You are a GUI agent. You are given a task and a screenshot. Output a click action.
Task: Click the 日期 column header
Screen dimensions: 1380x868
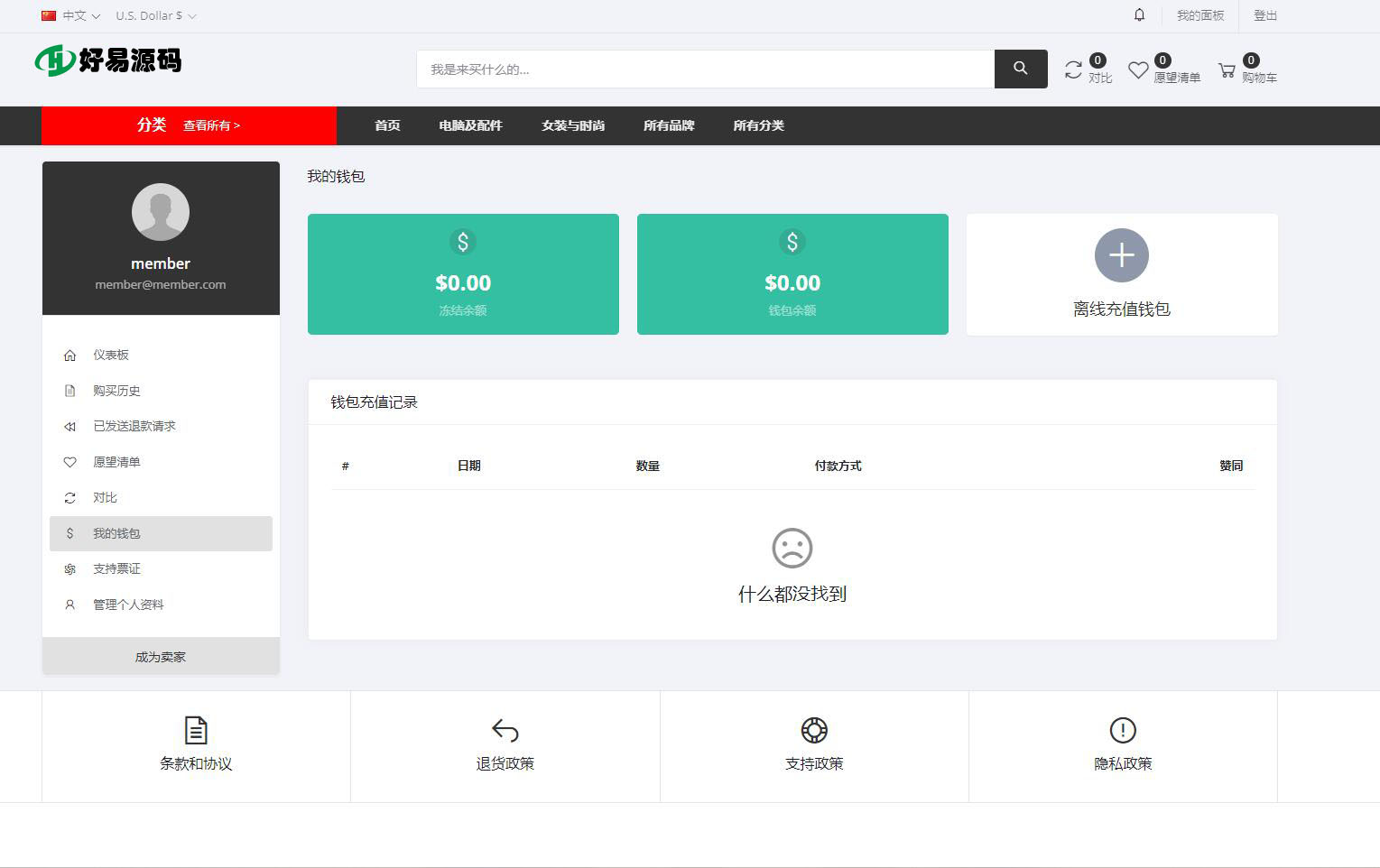(x=468, y=466)
